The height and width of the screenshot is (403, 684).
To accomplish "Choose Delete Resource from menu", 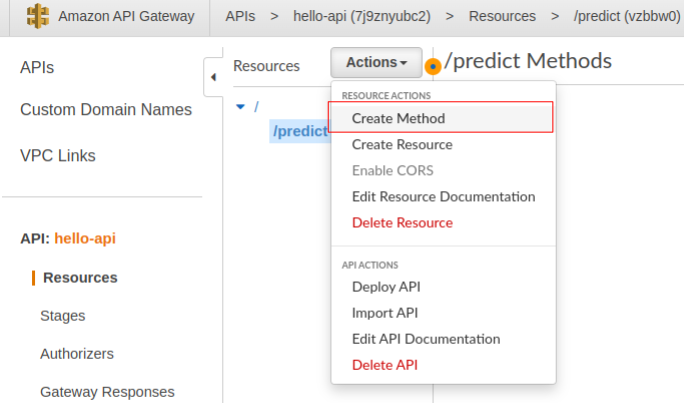I will click(x=443, y=223).
